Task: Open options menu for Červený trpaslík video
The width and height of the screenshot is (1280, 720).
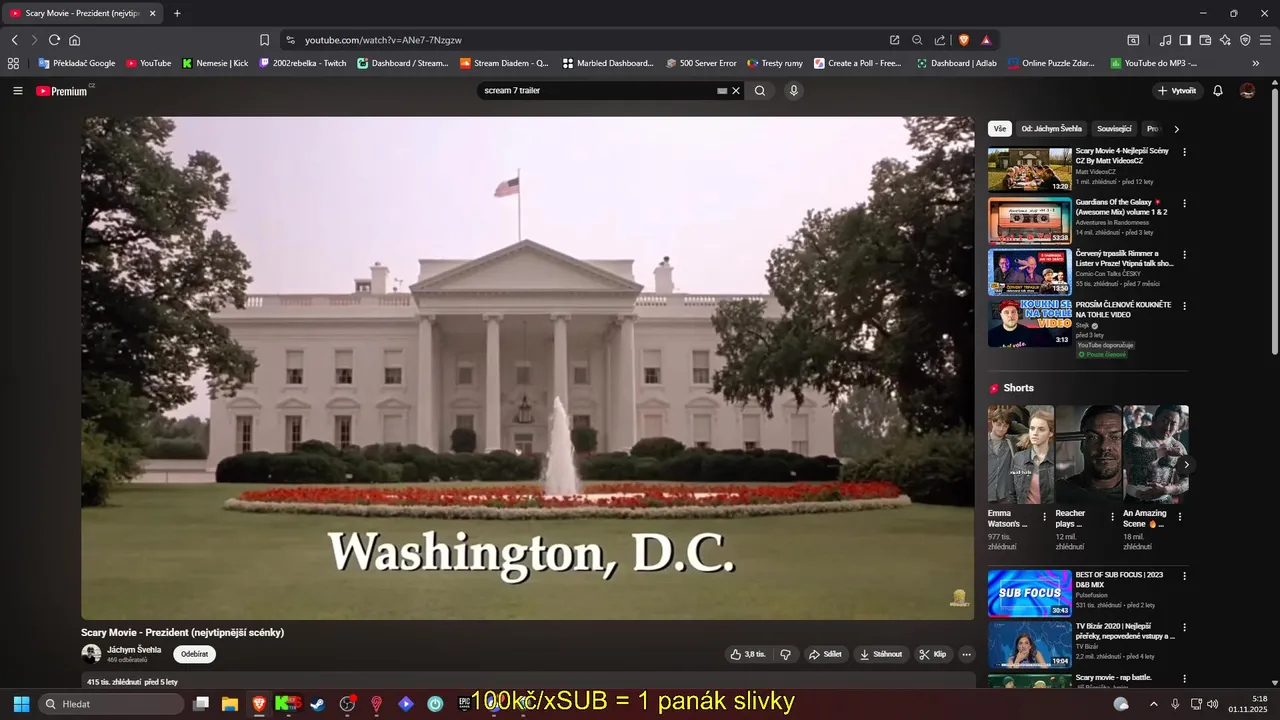Action: (x=1185, y=255)
